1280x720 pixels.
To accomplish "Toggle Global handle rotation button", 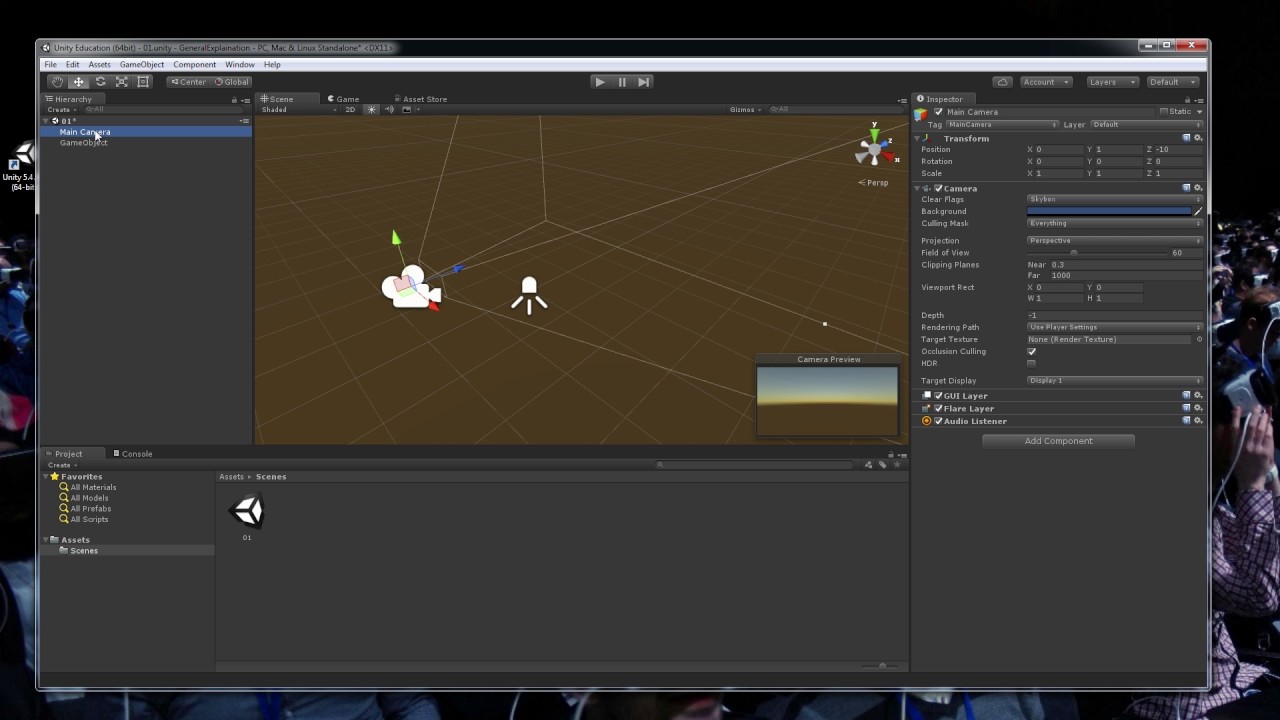I will click(x=232, y=82).
